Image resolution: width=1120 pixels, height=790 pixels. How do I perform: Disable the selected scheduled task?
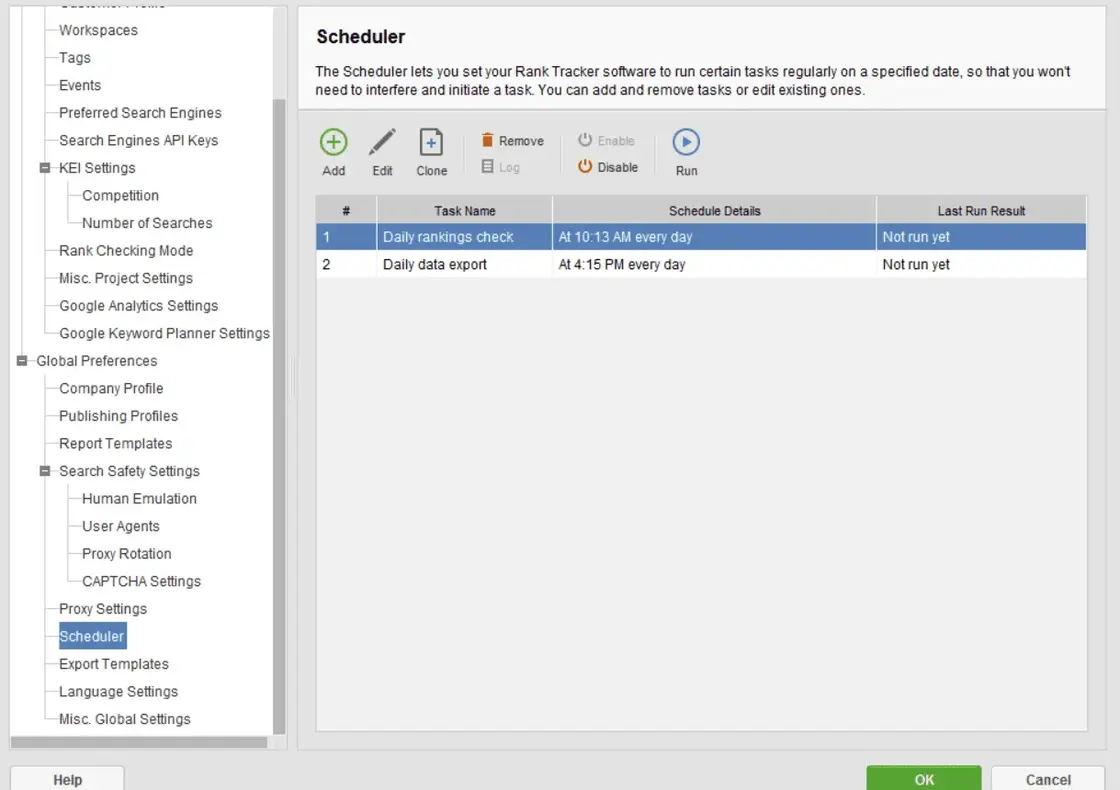608,167
